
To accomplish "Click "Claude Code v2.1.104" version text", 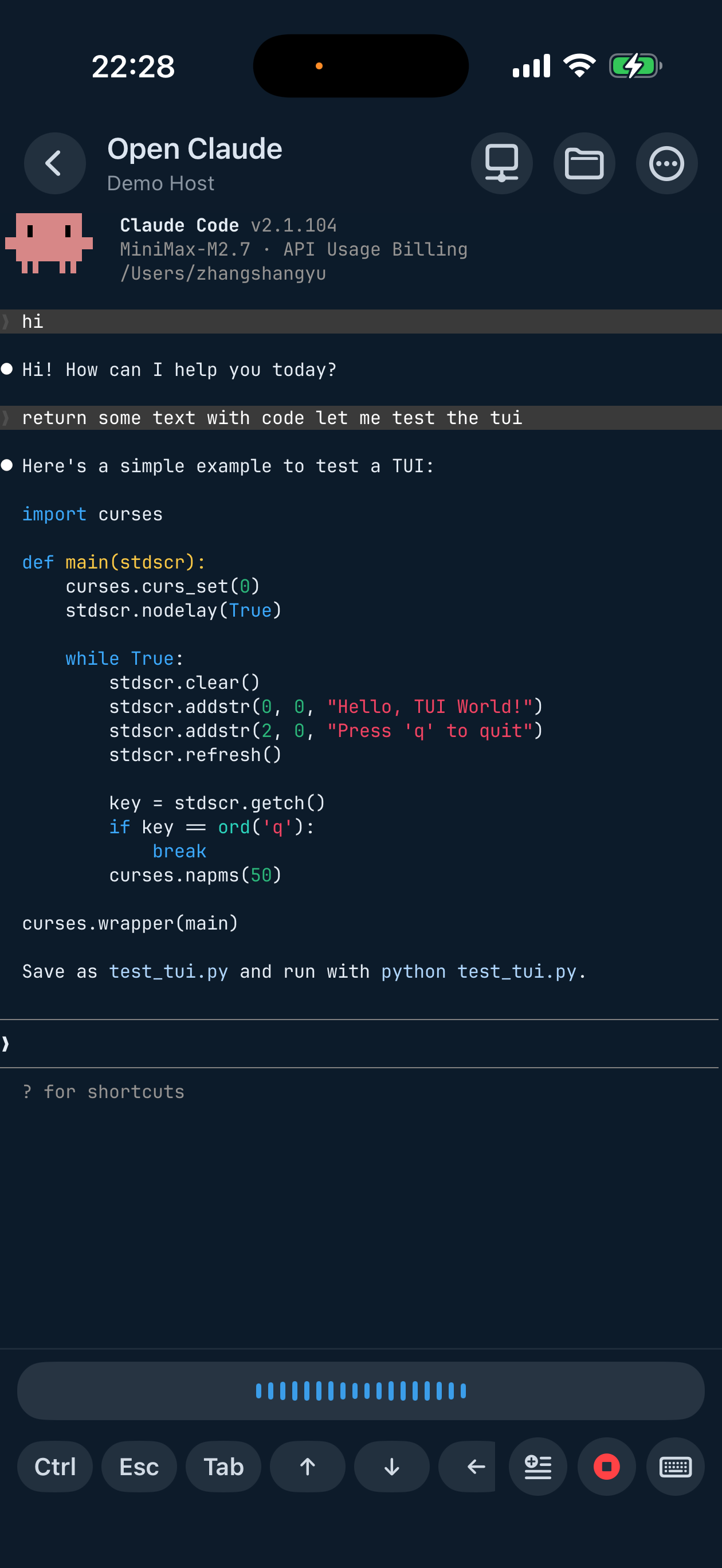I will click(228, 225).
